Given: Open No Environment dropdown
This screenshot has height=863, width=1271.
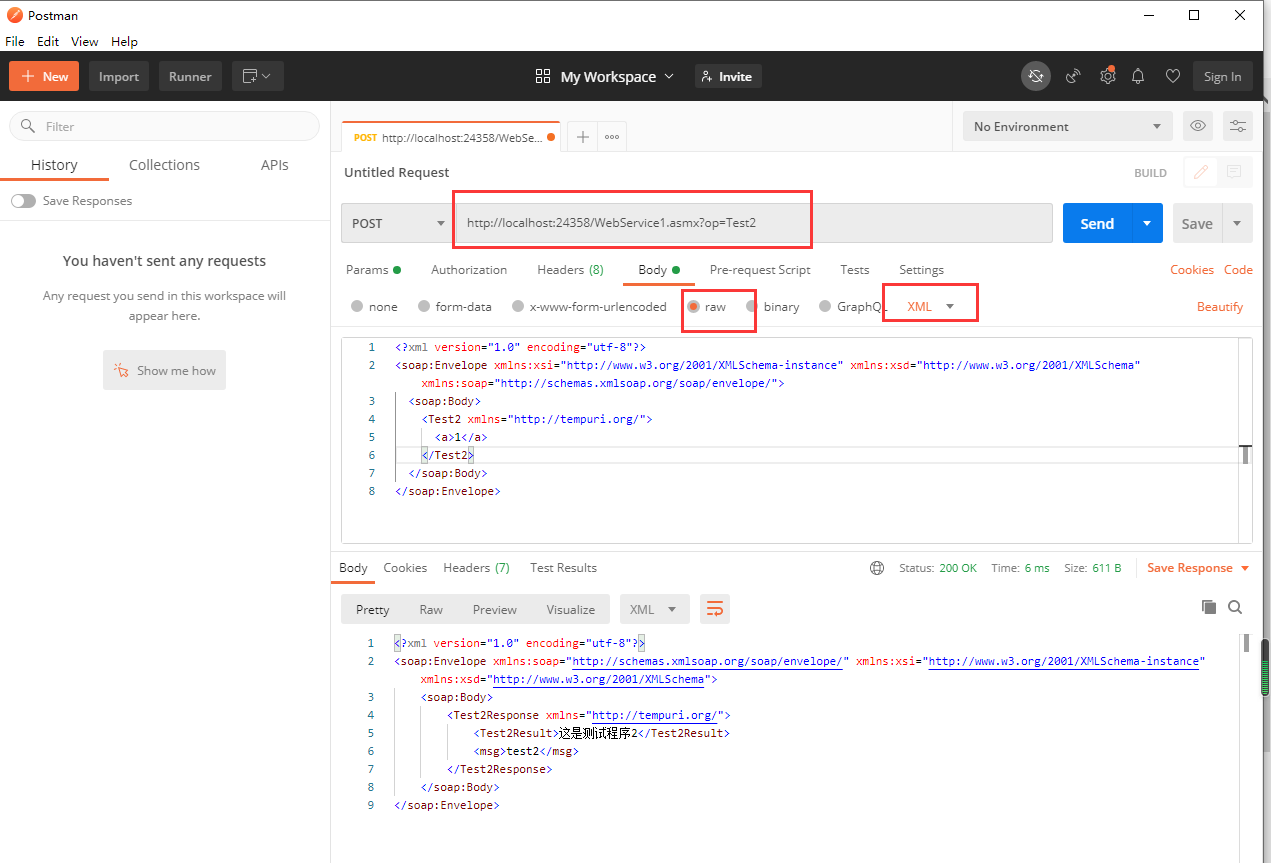Looking at the screenshot, I should [1065, 126].
